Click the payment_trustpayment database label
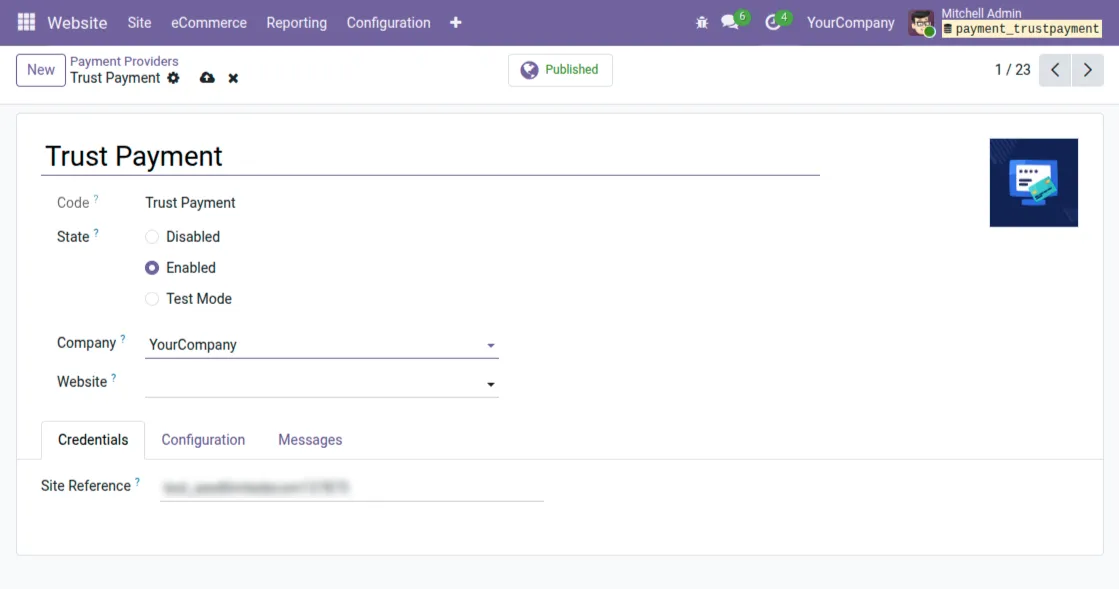 [1021, 29]
